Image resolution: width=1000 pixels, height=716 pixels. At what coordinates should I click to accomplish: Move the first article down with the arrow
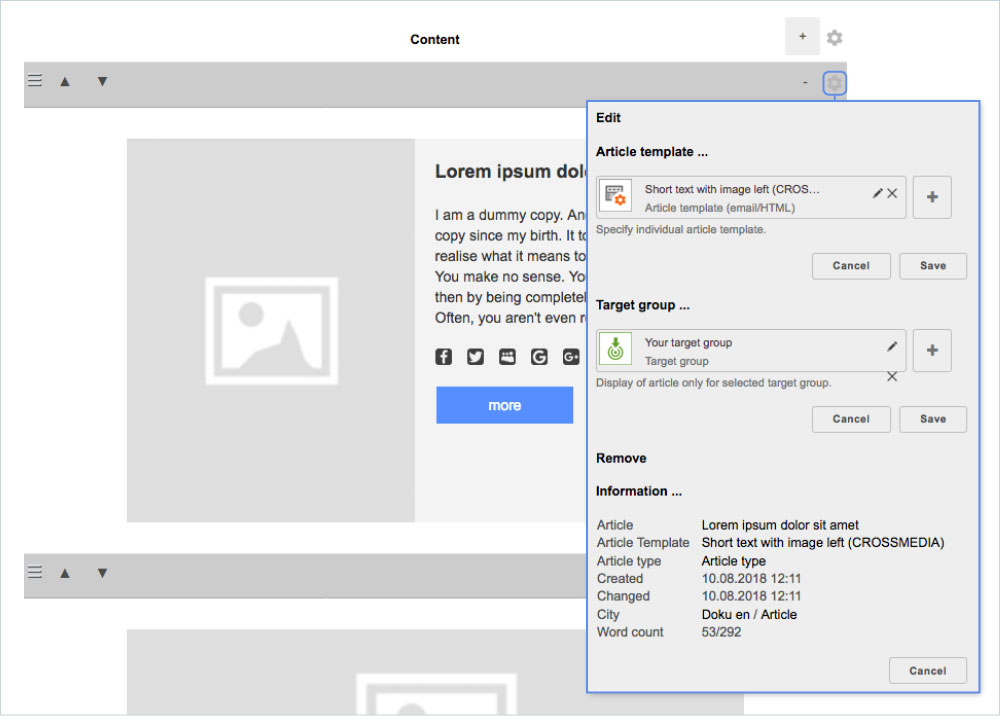(101, 81)
